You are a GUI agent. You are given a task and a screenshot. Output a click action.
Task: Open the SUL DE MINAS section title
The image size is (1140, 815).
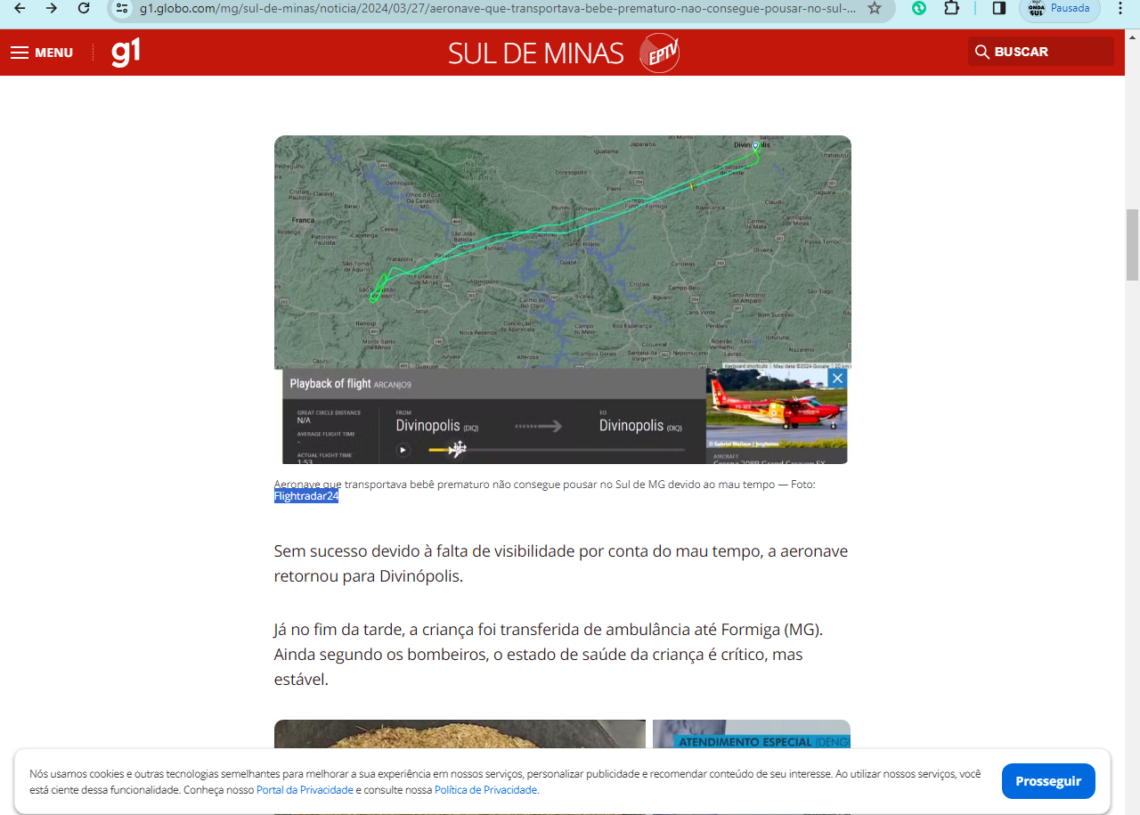pos(536,53)
